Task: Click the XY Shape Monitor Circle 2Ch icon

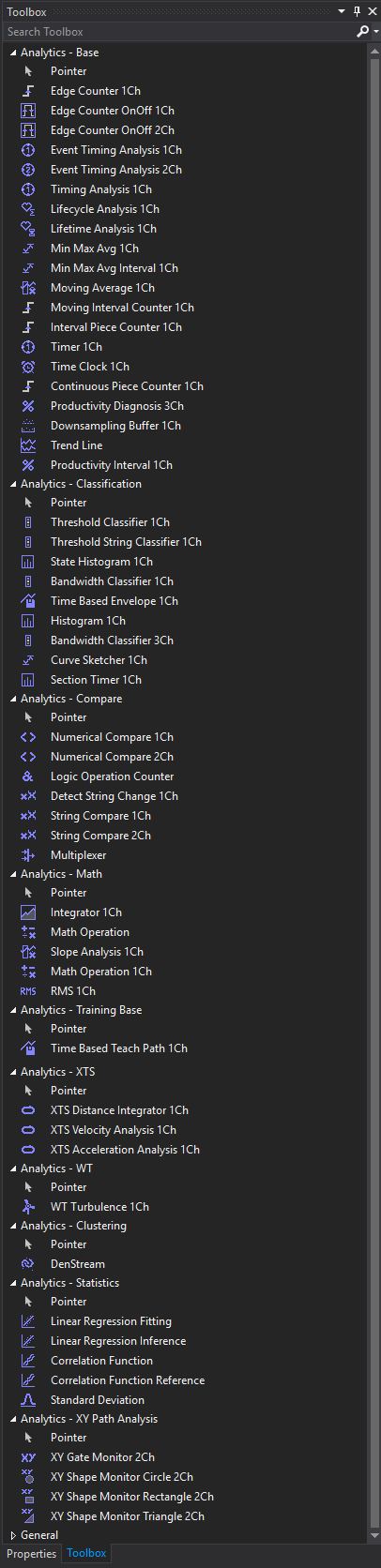Action: pyautogui.click(x=28, y=1477)
